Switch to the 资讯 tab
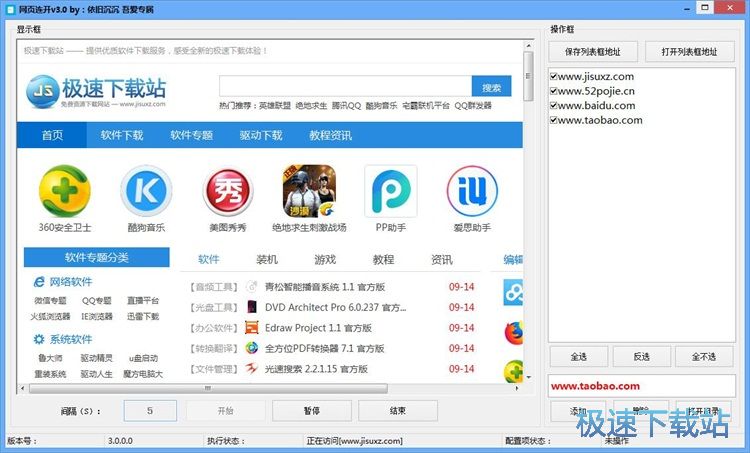The height and width of the screenshot is (453, 750). tap(442, 259)
